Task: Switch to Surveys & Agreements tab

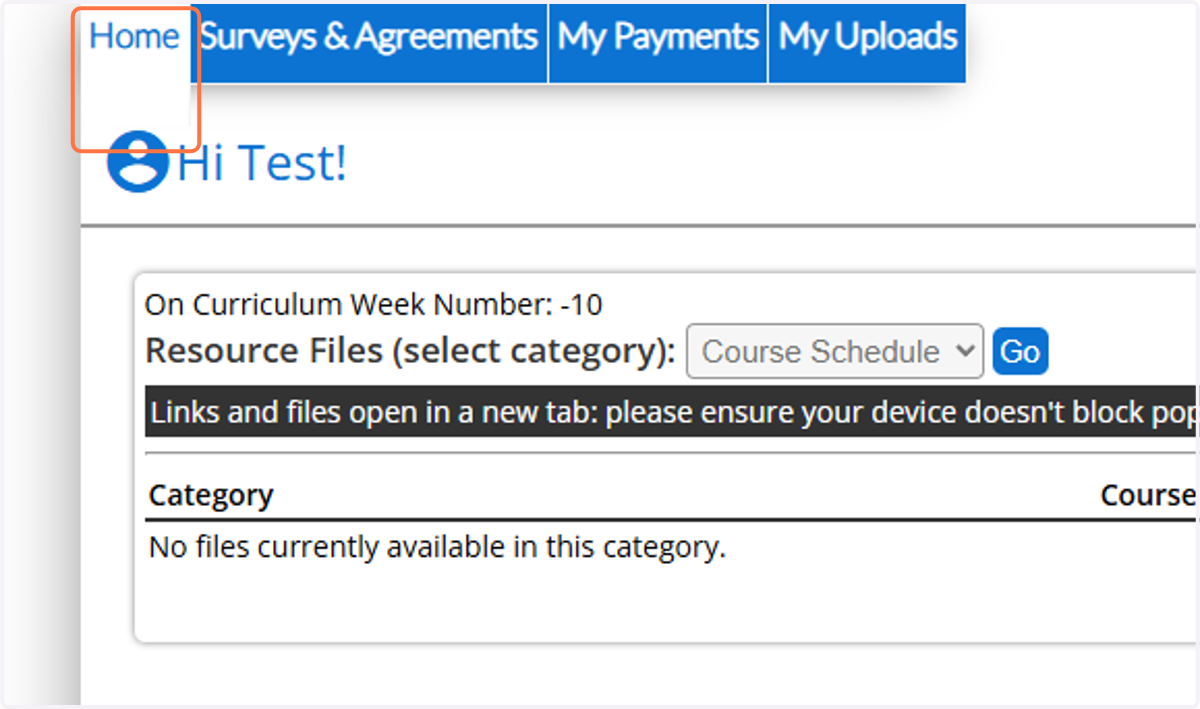Action: click(369, 37)
